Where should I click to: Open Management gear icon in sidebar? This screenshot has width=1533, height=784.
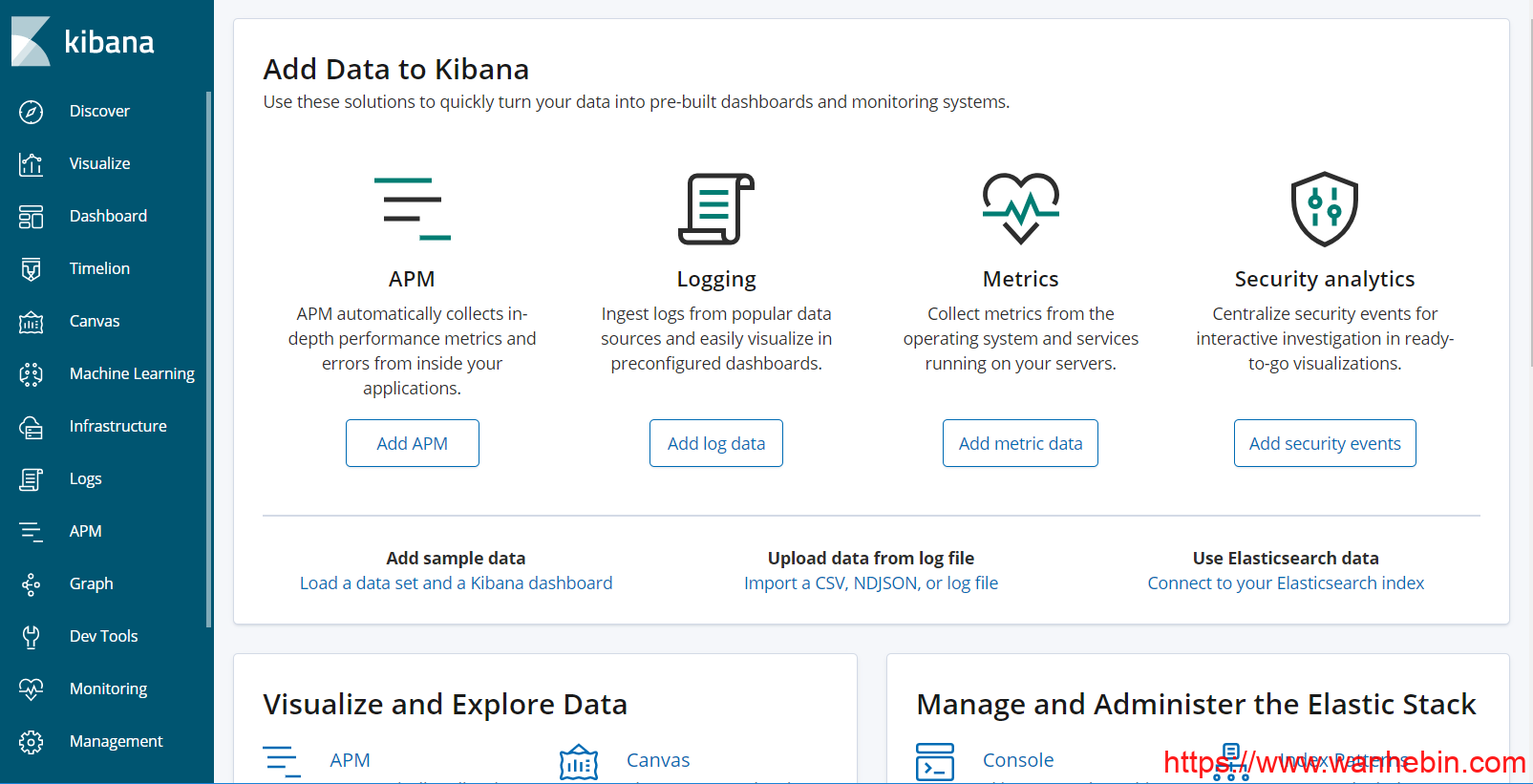pos(31,742)
